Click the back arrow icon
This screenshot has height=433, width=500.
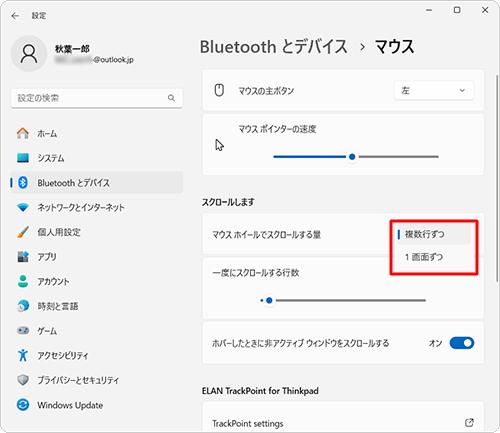15,16
